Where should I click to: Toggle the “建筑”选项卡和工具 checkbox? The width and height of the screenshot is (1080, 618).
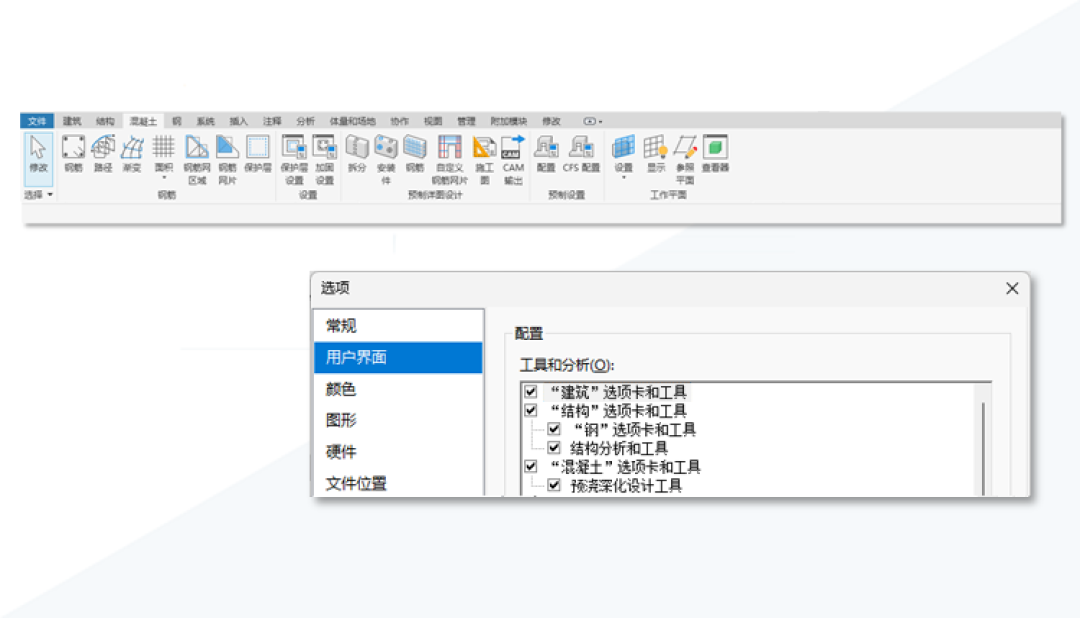[530, 392]
